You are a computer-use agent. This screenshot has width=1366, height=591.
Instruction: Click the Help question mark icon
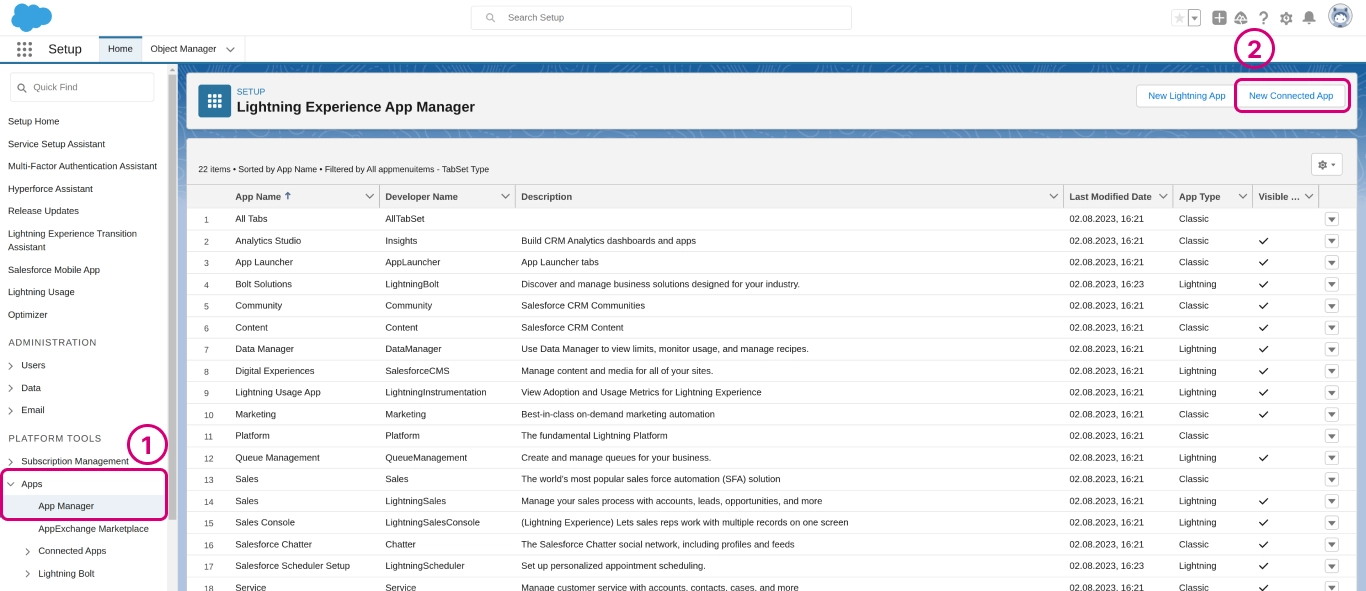tap(1263, 18)
